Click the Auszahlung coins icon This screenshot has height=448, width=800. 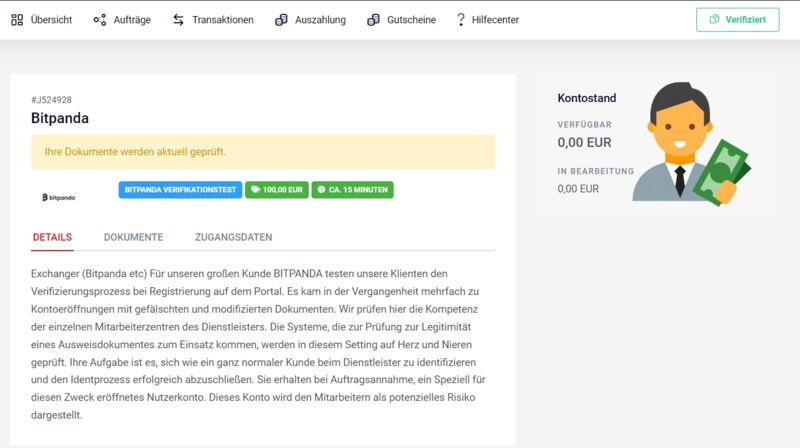click(x=281, y=20)
